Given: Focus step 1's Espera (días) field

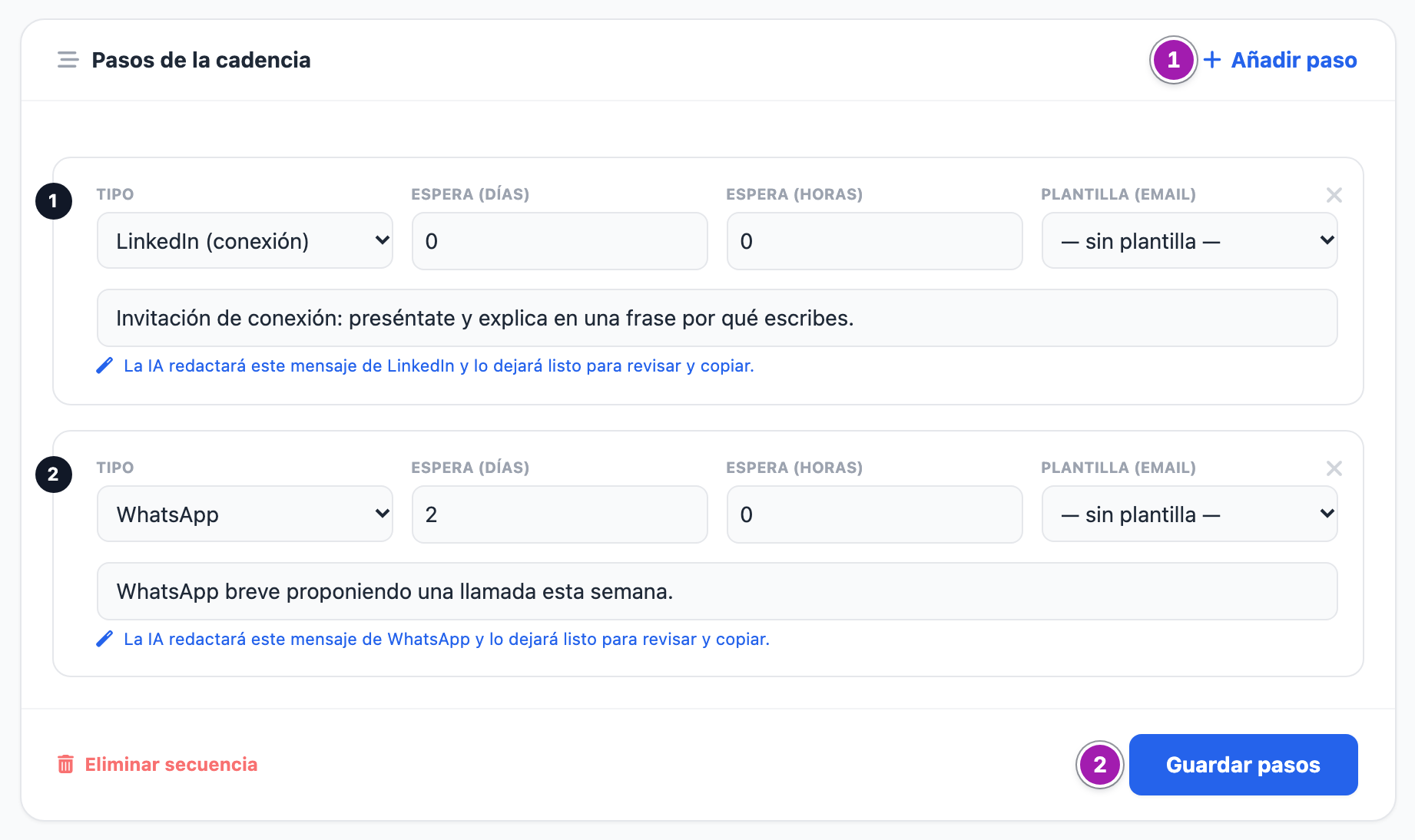Looking at the screenshot, I should [x=560, y=241].
